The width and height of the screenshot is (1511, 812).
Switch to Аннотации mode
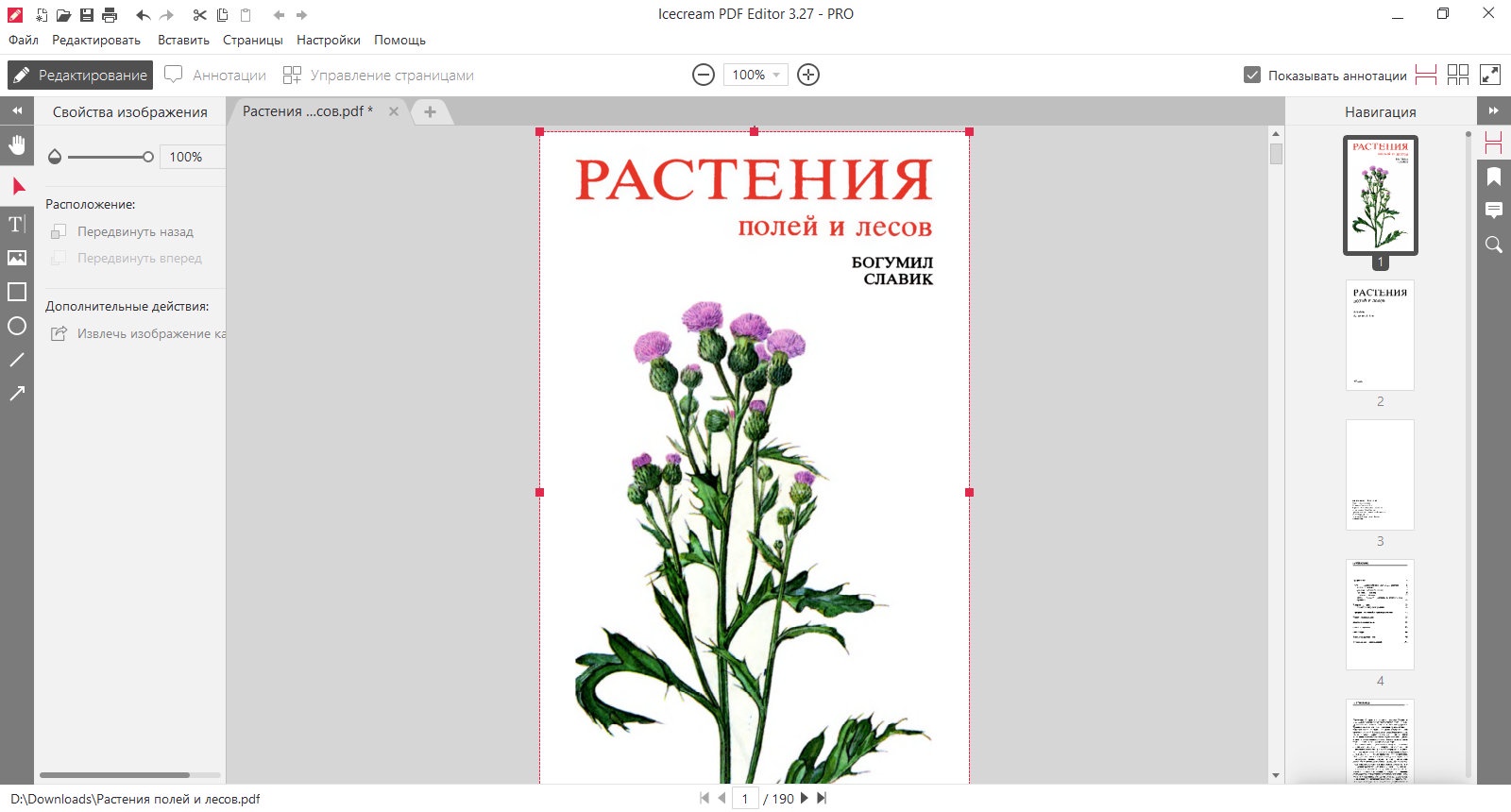(x=215, y=75)
